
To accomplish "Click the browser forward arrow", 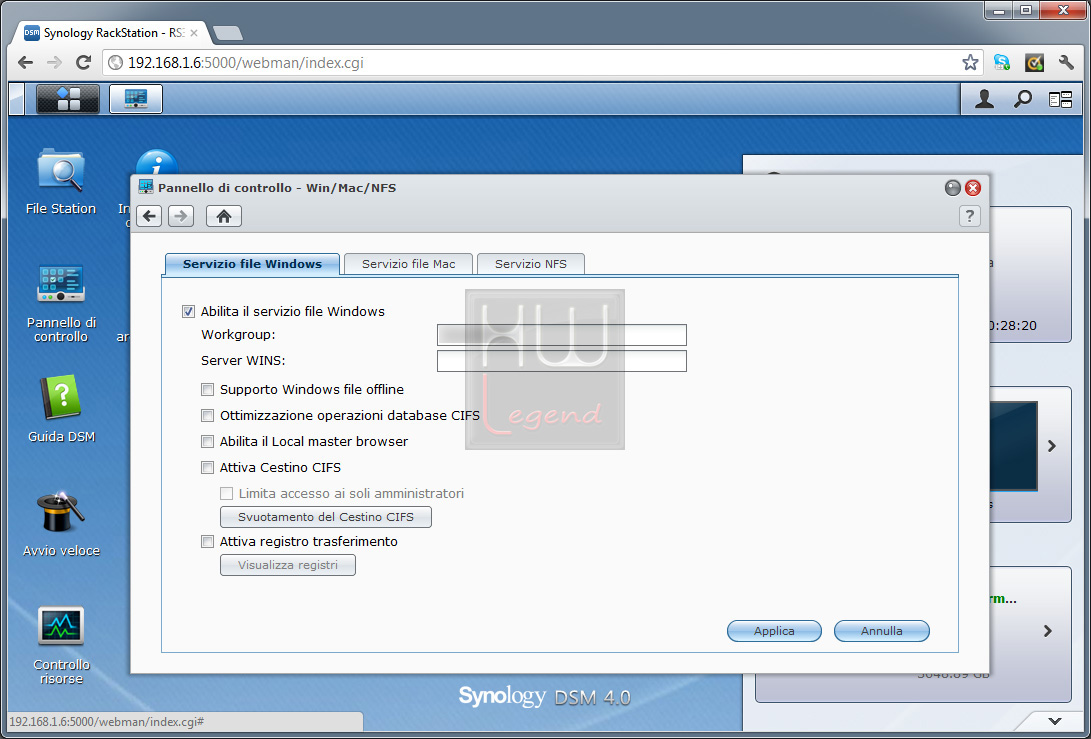I will tap(54, 63).
